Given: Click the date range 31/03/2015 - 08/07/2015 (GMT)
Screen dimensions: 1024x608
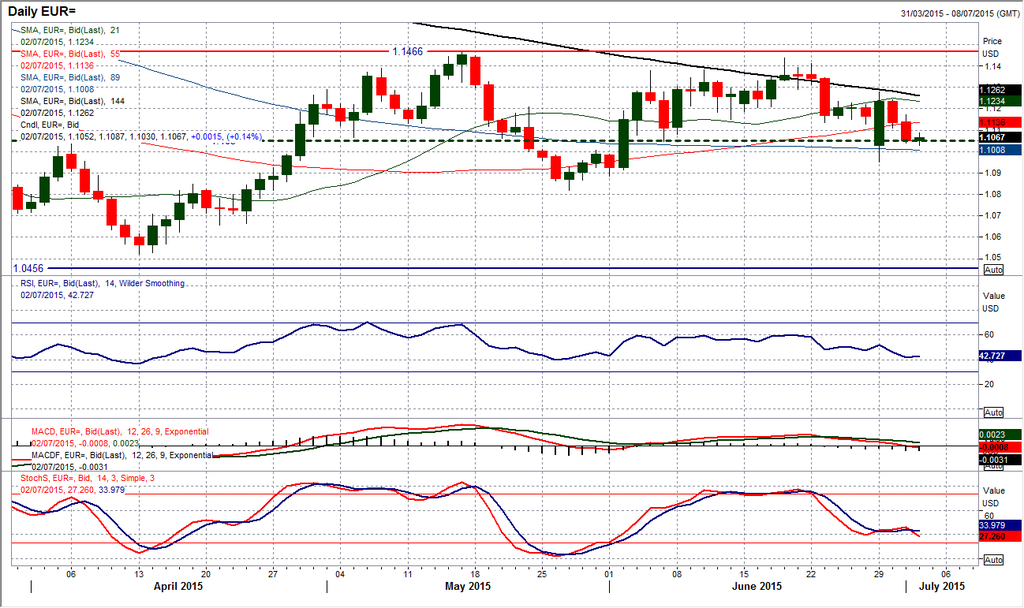Looking at the screenshot, I should [x=960, y=13].
